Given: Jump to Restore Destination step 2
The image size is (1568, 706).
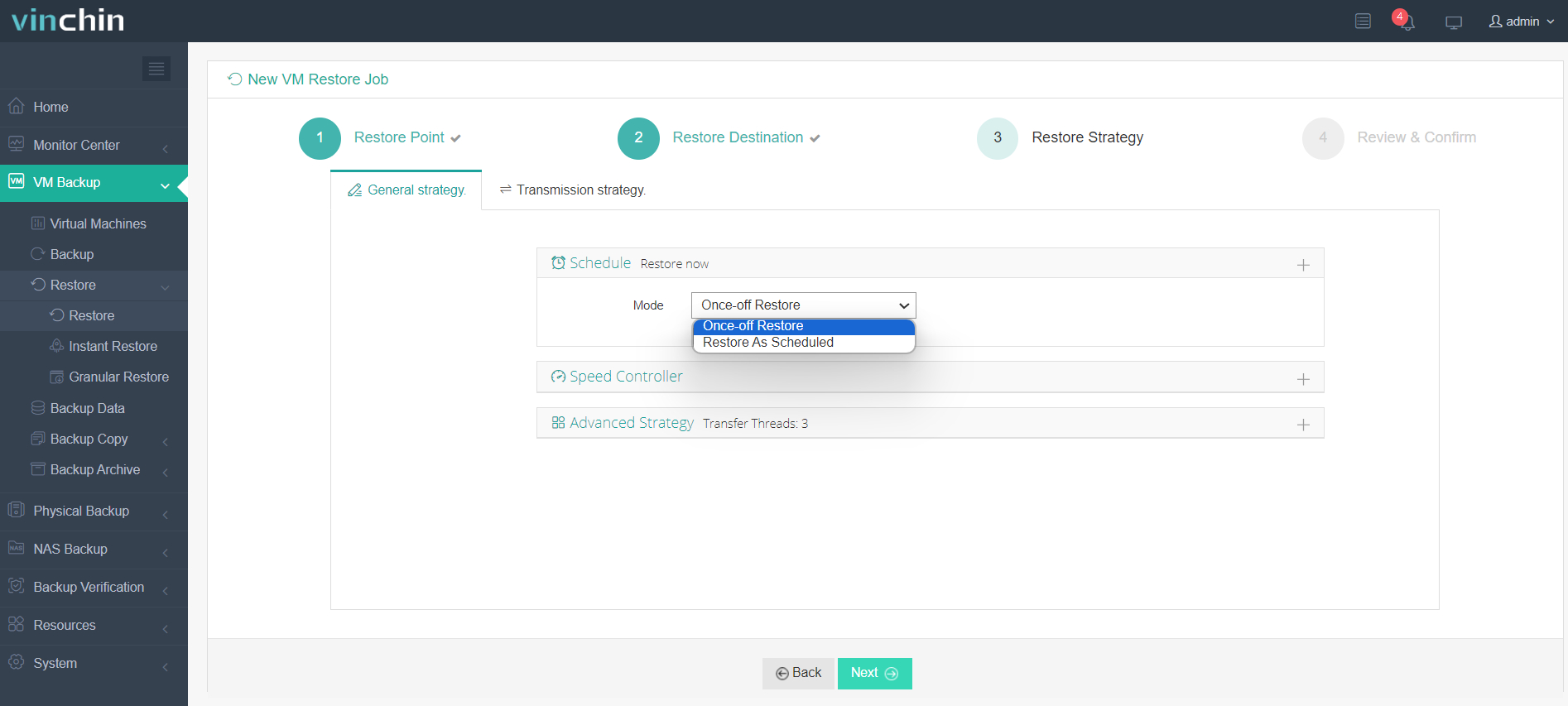Looking at the screenshot, I should 638,138.
